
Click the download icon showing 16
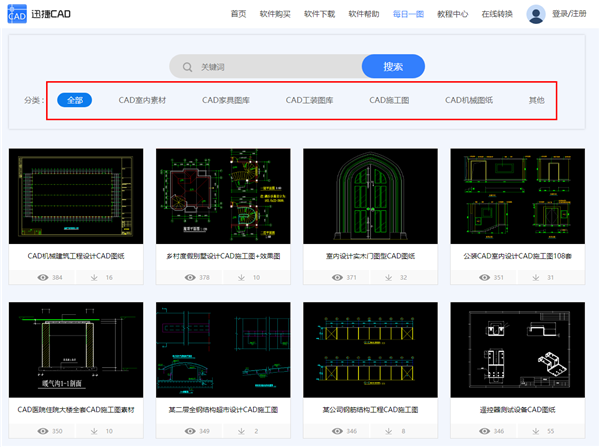click(95, 277)
